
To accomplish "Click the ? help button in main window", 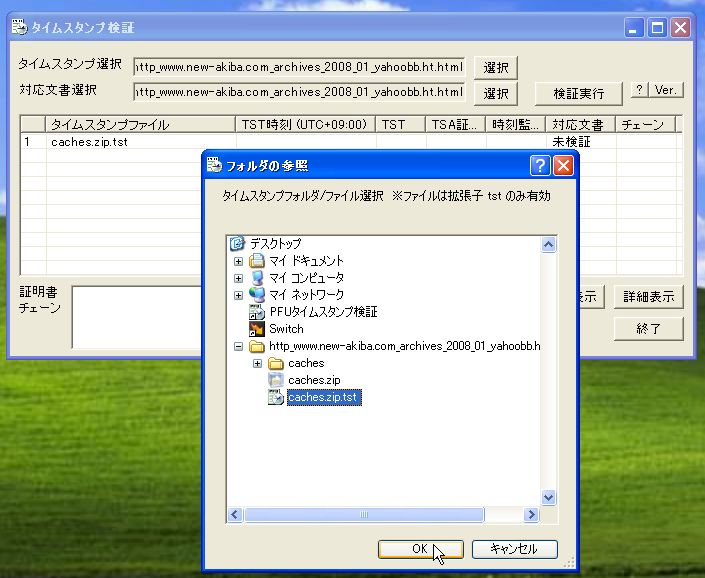I will click(639, 89).
